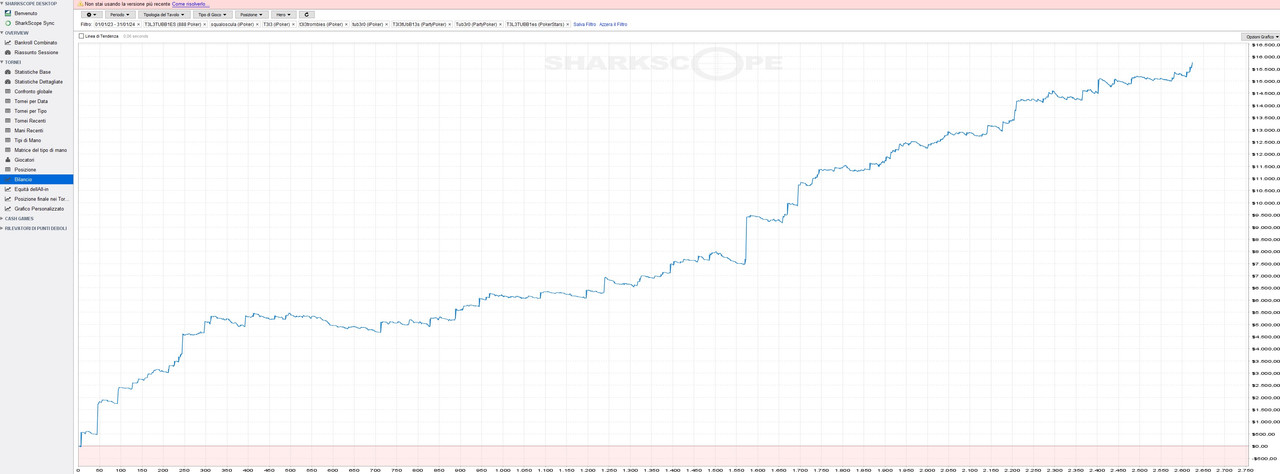Enable the Linea di Tendenza checkbox
Viewport: 1280px width, 474px height.
click(82, 36)
